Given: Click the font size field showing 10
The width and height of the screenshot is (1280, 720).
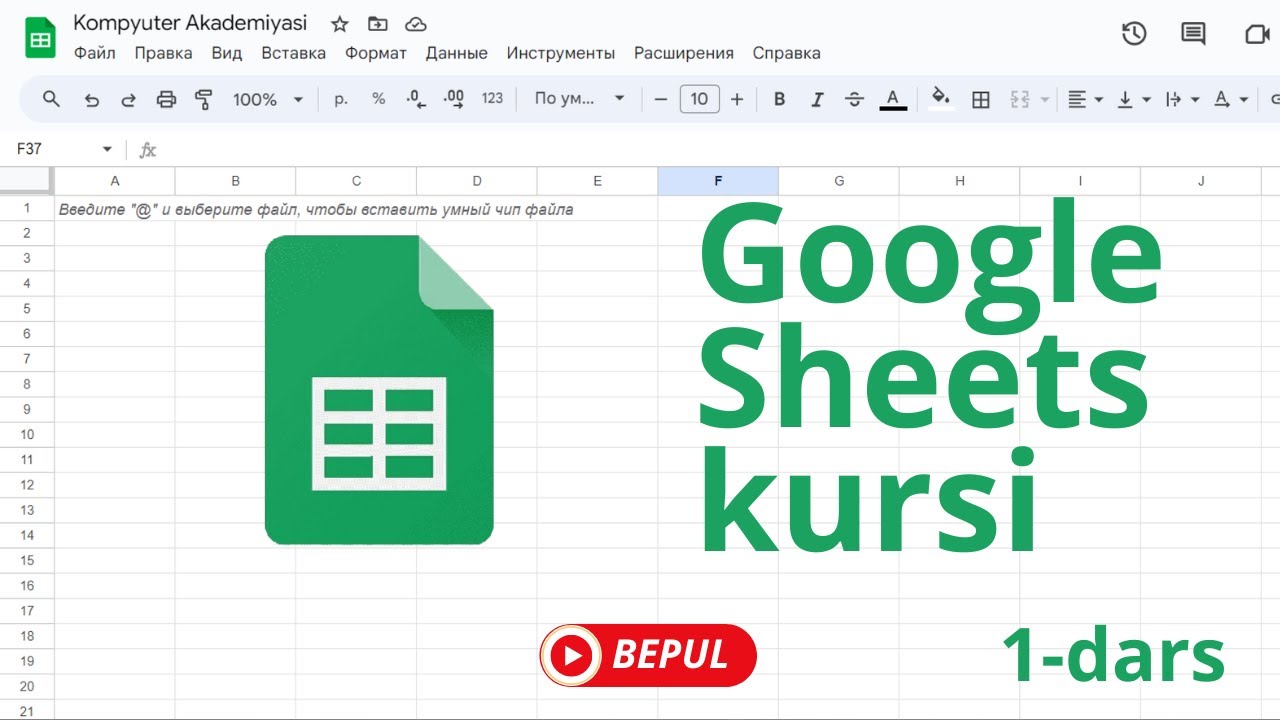Looking at the screenshot, I should click(x=699, y=99).
